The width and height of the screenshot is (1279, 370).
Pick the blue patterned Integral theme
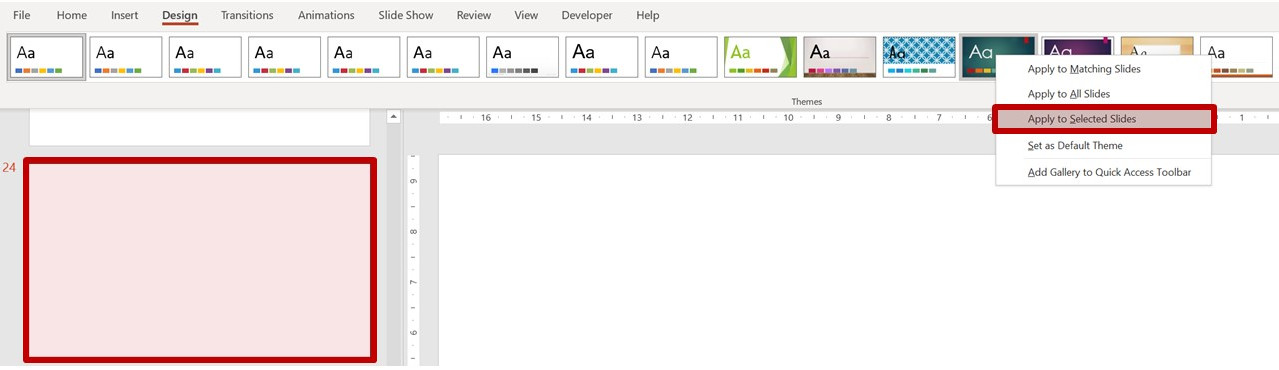pyautogui.click(x=919, y=57)
